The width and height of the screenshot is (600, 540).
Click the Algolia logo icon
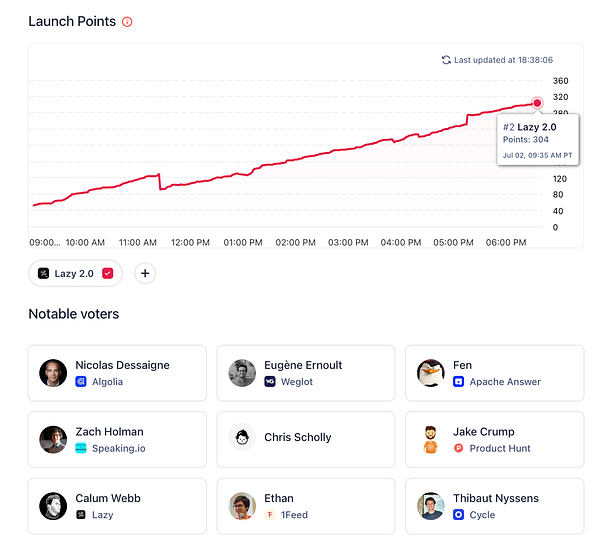coord(81,382)
